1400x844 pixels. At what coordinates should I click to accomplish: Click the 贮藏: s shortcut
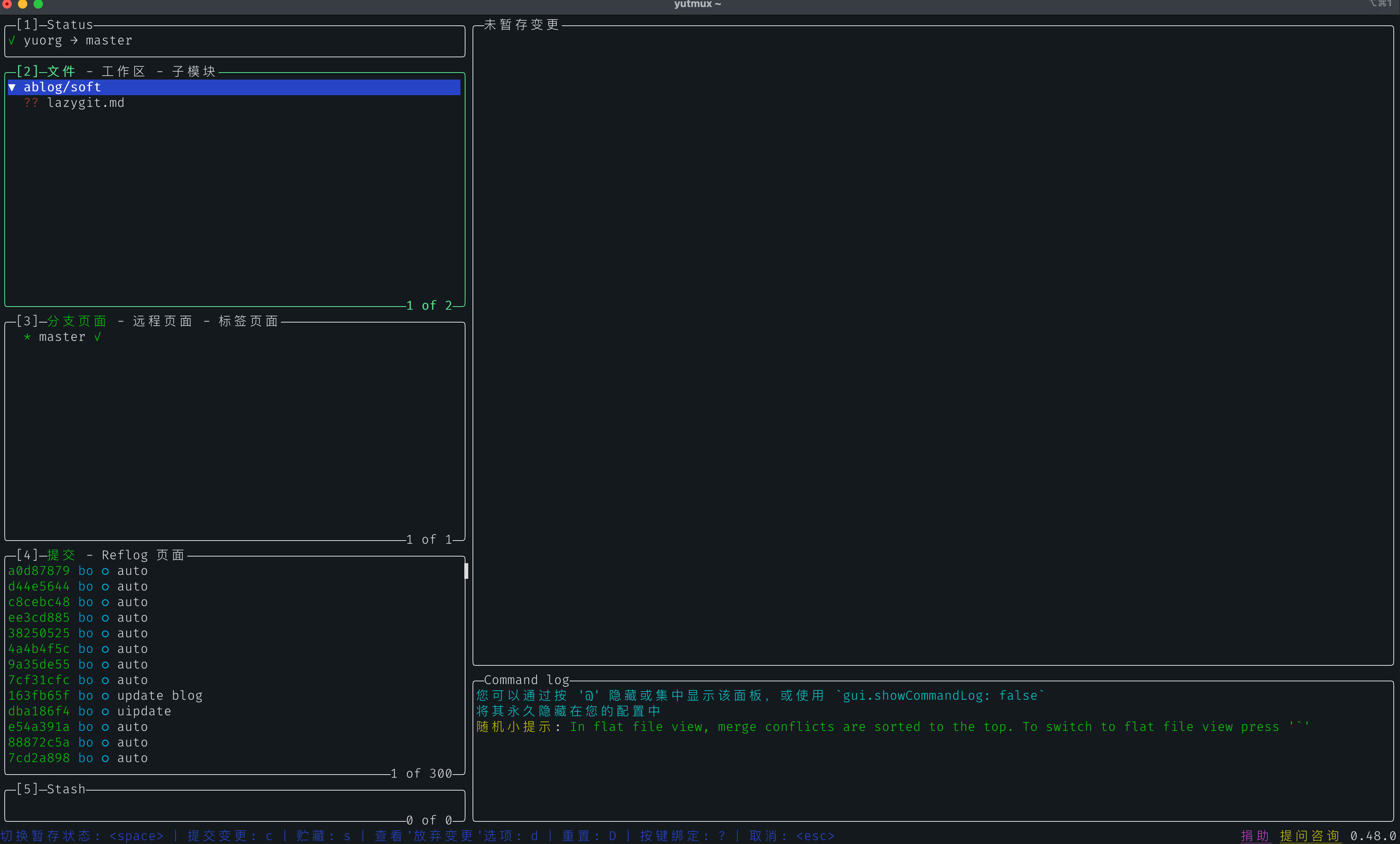coord(323,836)
